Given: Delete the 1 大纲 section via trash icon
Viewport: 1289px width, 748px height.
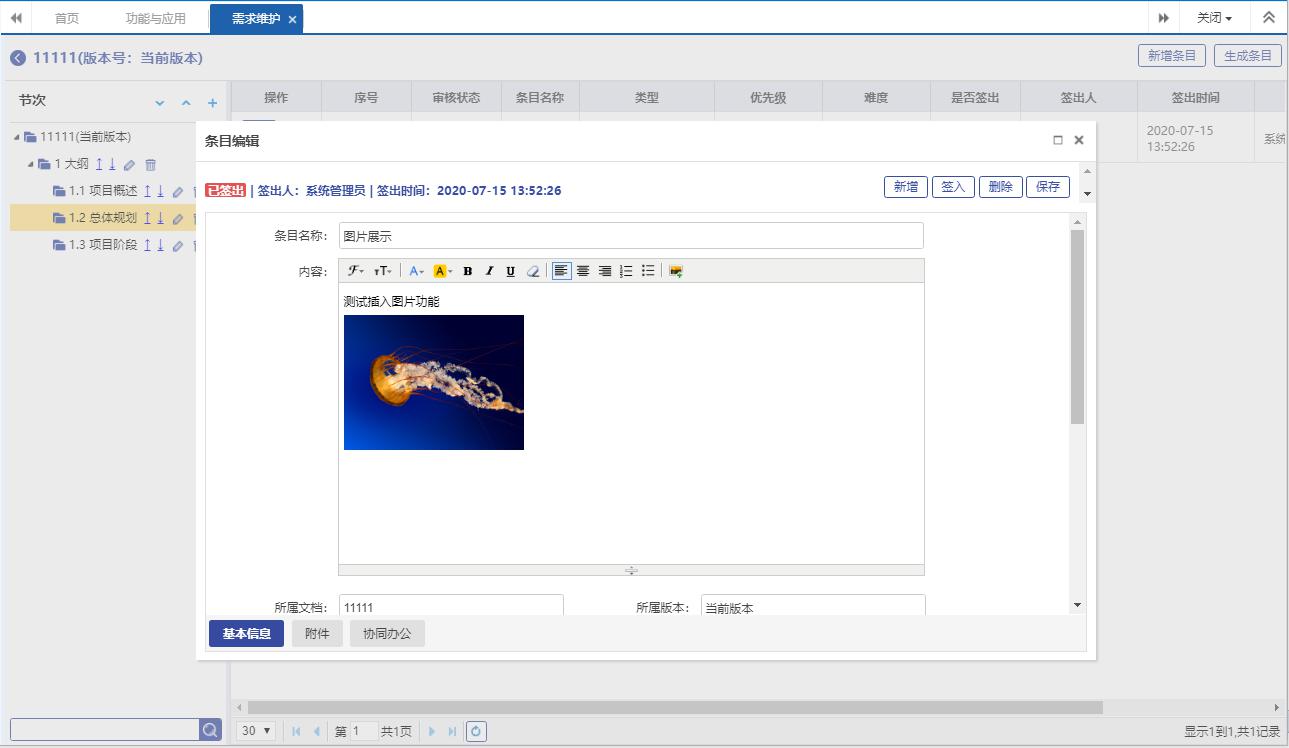Looking at the screenshot, I should point(150,164).
